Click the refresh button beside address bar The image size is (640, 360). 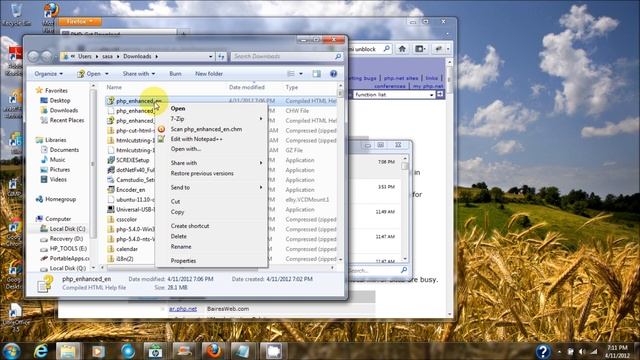pyautogui.click(x=221, y=56)
